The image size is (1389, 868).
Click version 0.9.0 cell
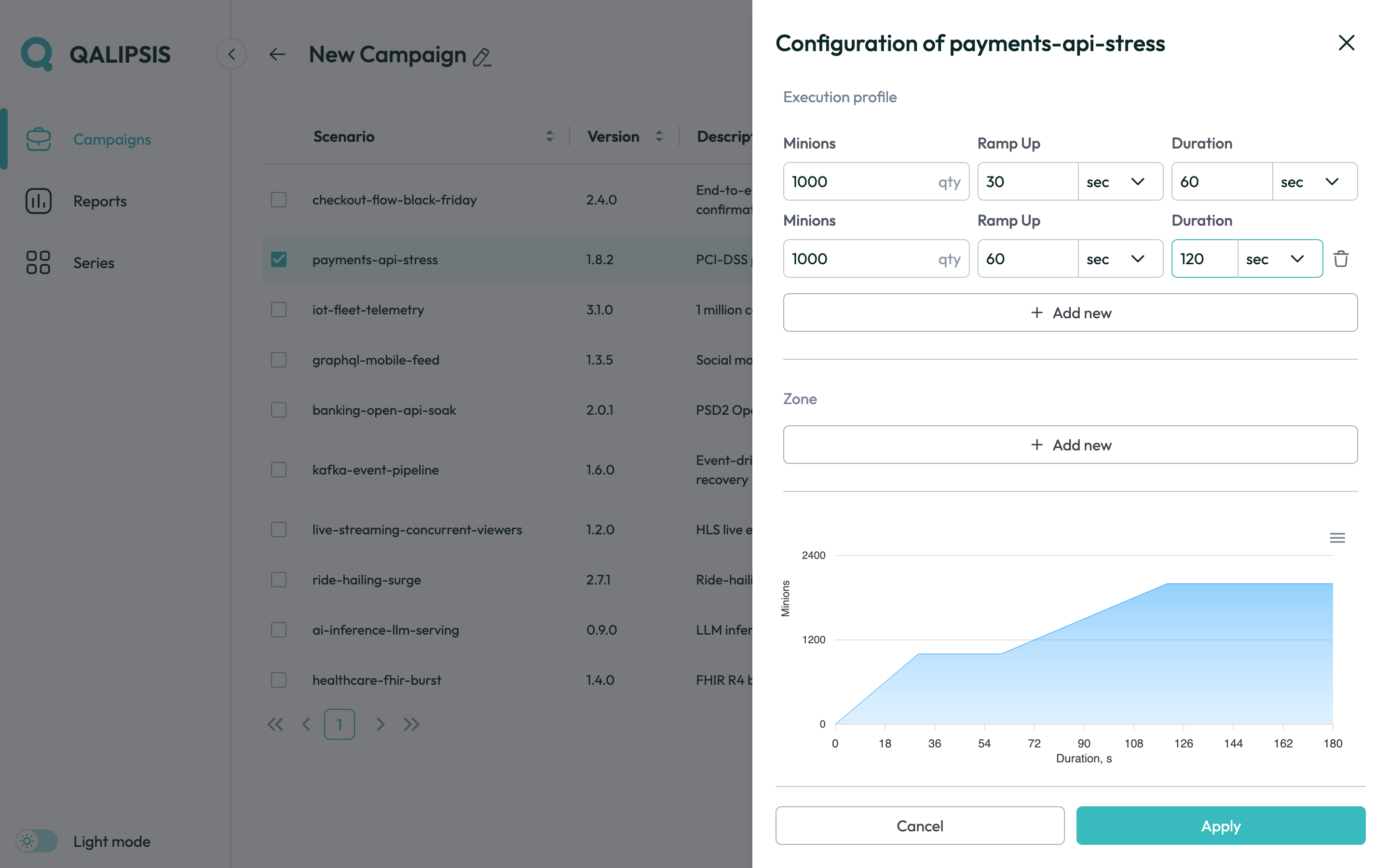pos(601,630)
